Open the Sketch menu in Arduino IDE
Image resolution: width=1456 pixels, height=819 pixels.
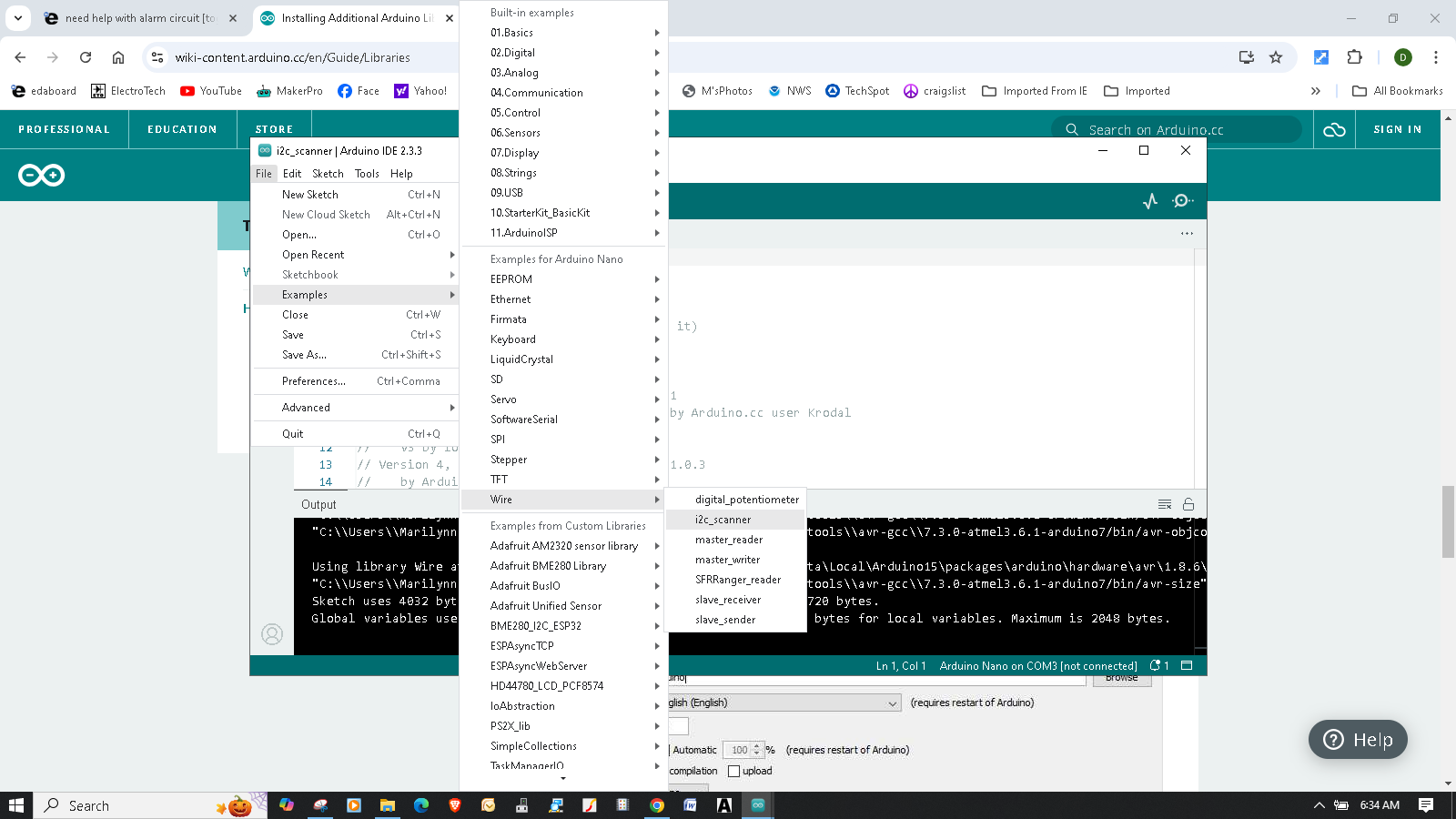coord(328,174)
